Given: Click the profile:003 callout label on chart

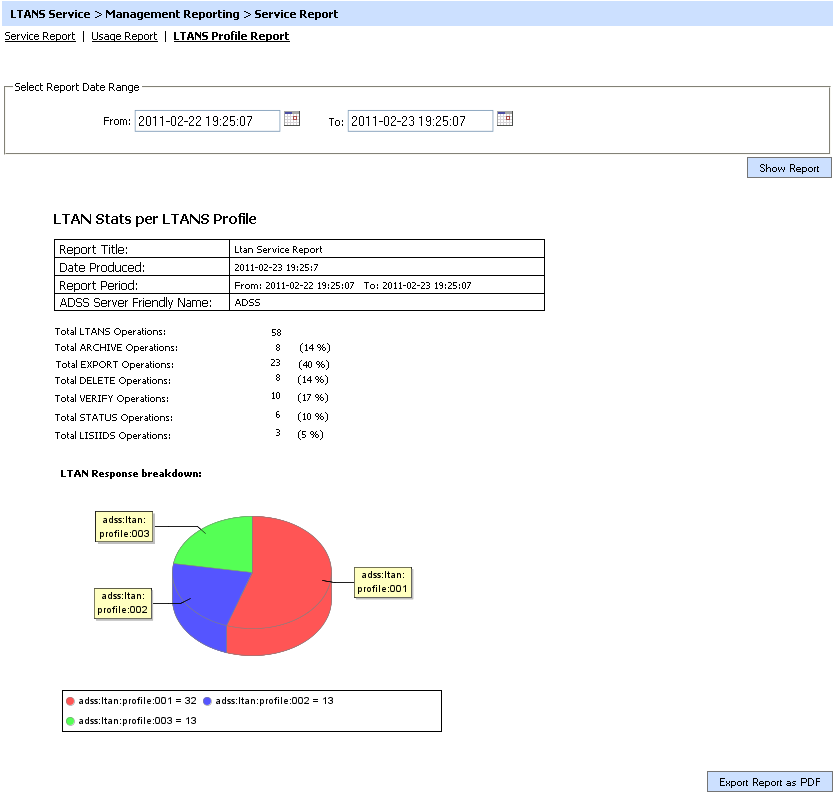Looking at the screenshot, I should click(x=125, y=526).
